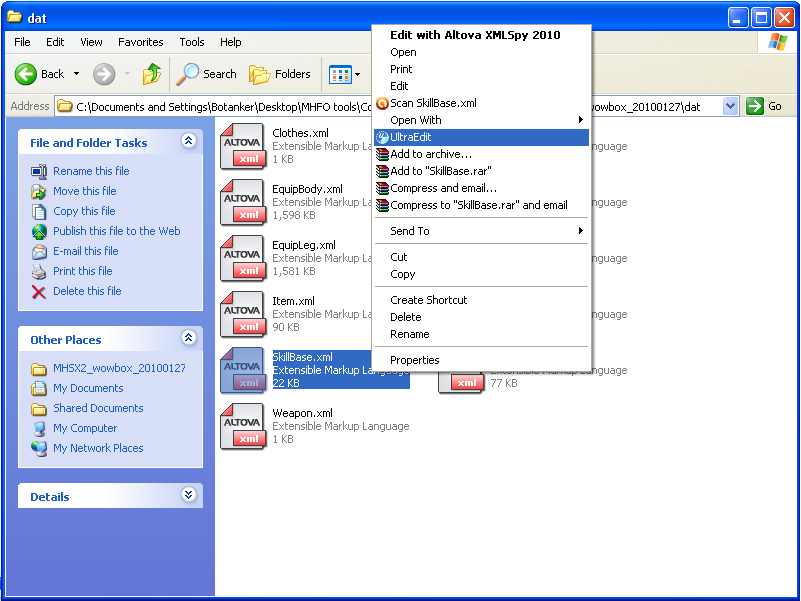Open MHSX2_wowbox_20100127 folder link
This screenshot has width=801, height=601.
(x=119, y=368)
